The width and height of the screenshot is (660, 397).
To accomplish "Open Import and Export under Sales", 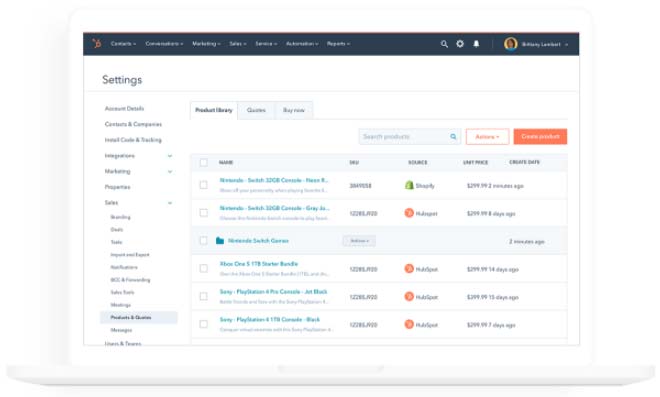I will coord(130,255).
